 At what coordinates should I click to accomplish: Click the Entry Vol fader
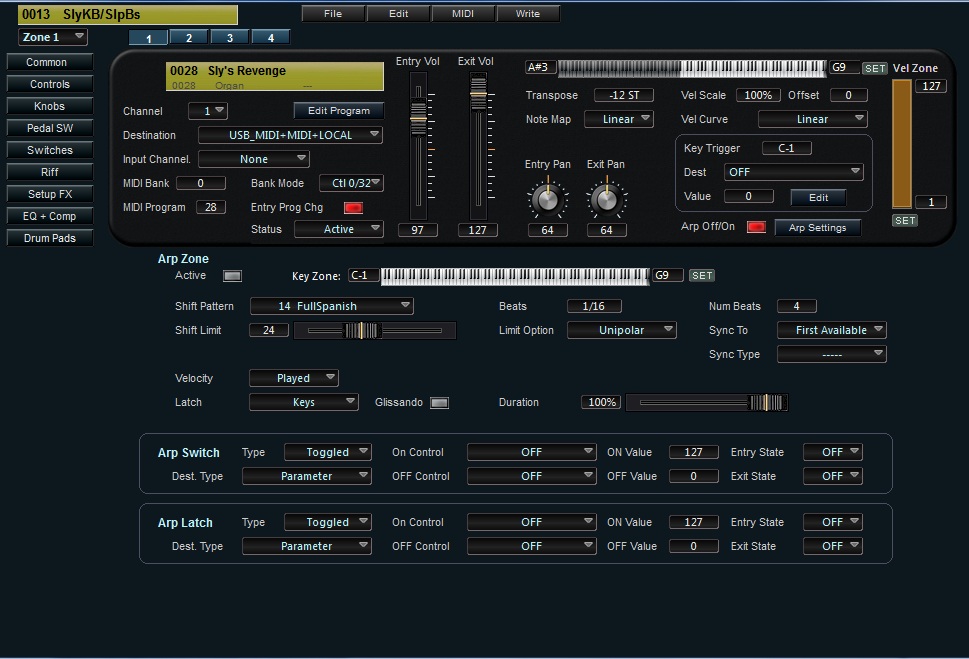pyautogui.click(x=418, y=118)
